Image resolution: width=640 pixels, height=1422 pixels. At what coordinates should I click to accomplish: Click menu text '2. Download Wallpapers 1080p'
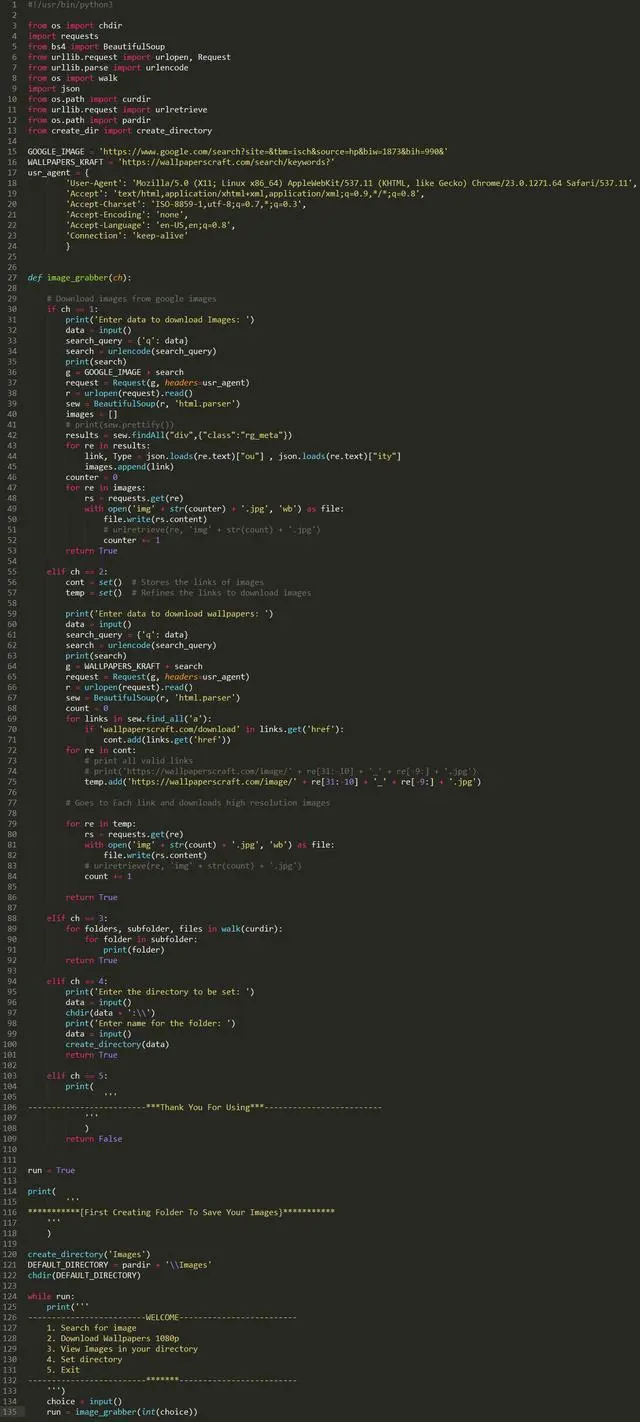(113, 1338)
